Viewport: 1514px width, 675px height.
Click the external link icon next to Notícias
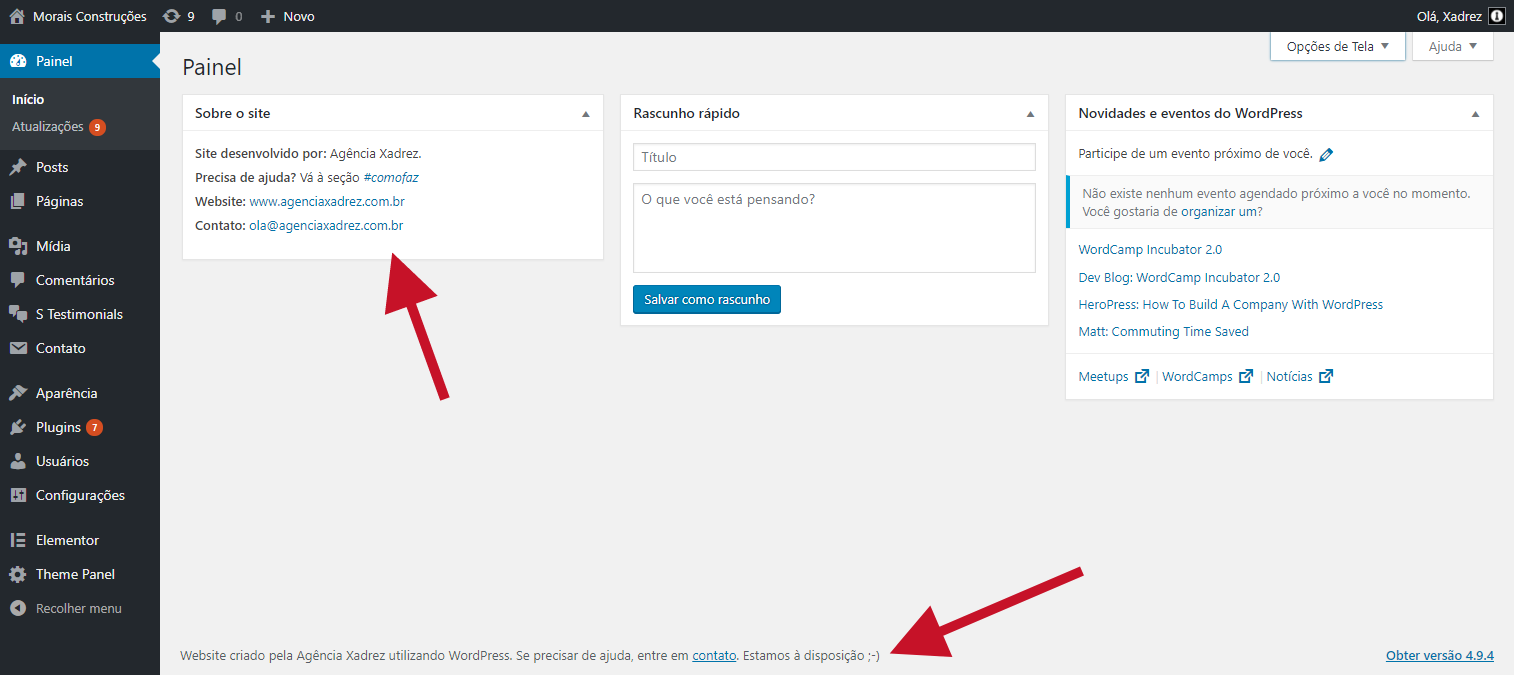(1326, 377)
